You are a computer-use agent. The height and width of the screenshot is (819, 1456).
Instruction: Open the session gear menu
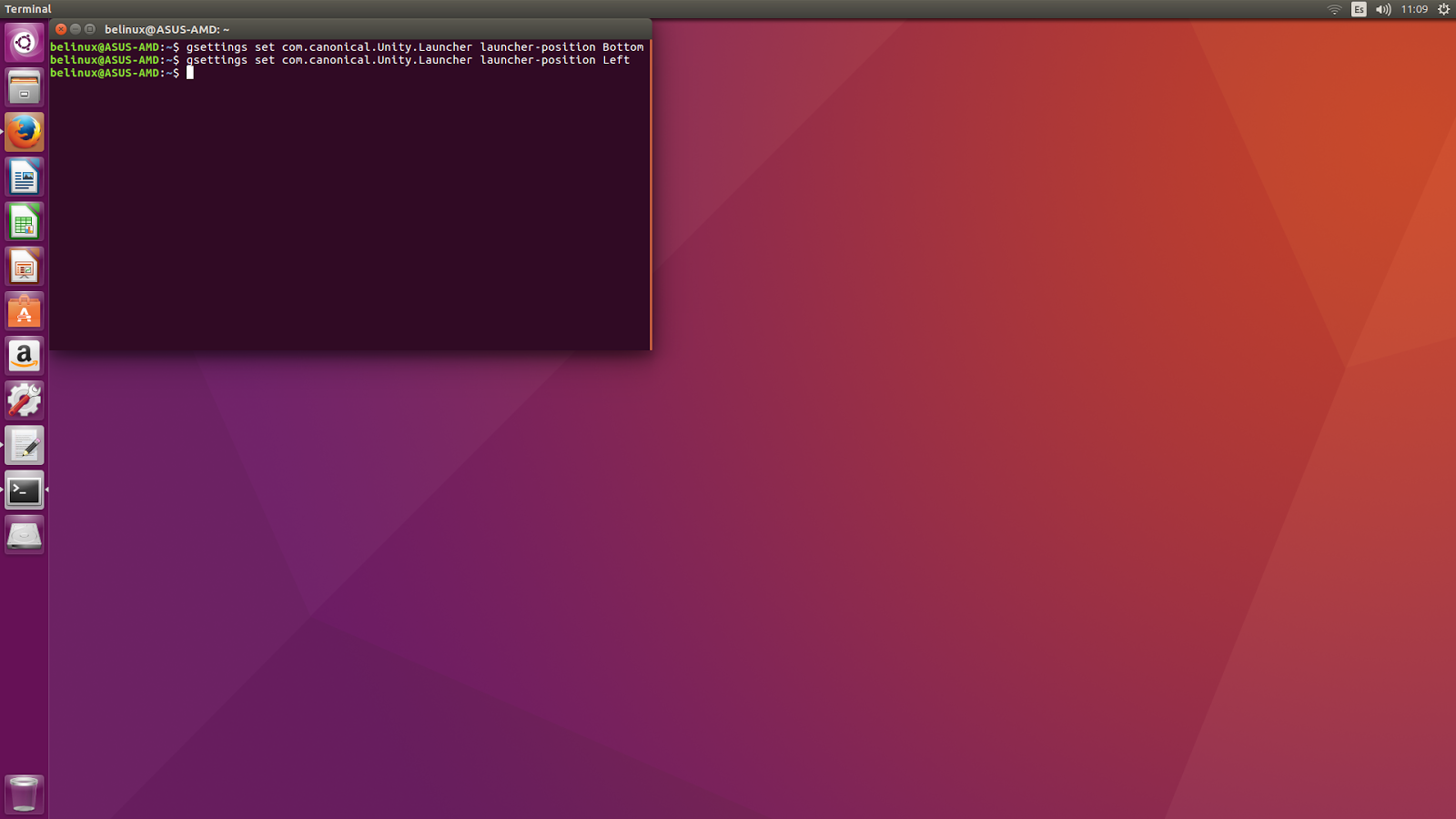click(x=1442, y=8)
